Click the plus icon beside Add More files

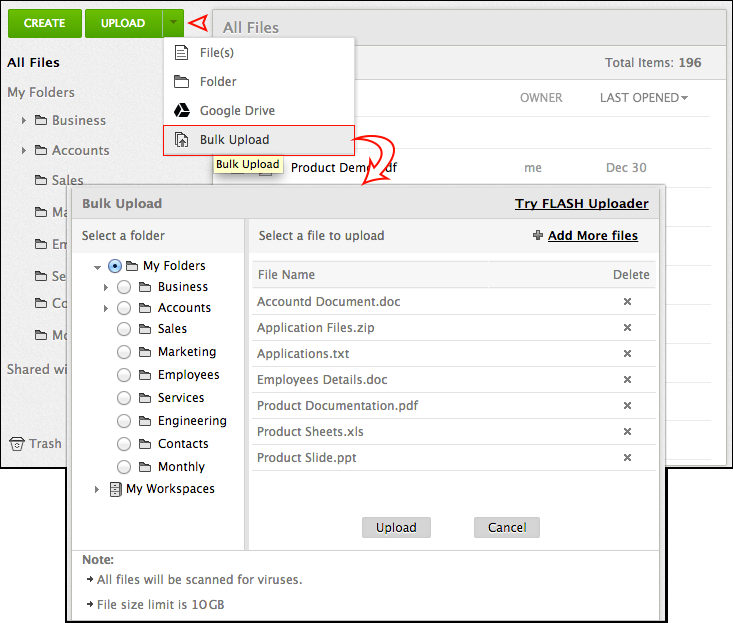pos(538,235)
